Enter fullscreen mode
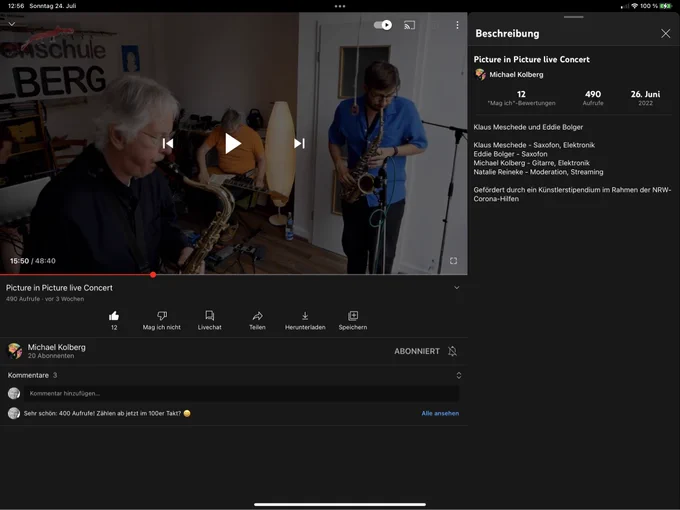The width and height of the screenshot is (680, 510). 453,261
